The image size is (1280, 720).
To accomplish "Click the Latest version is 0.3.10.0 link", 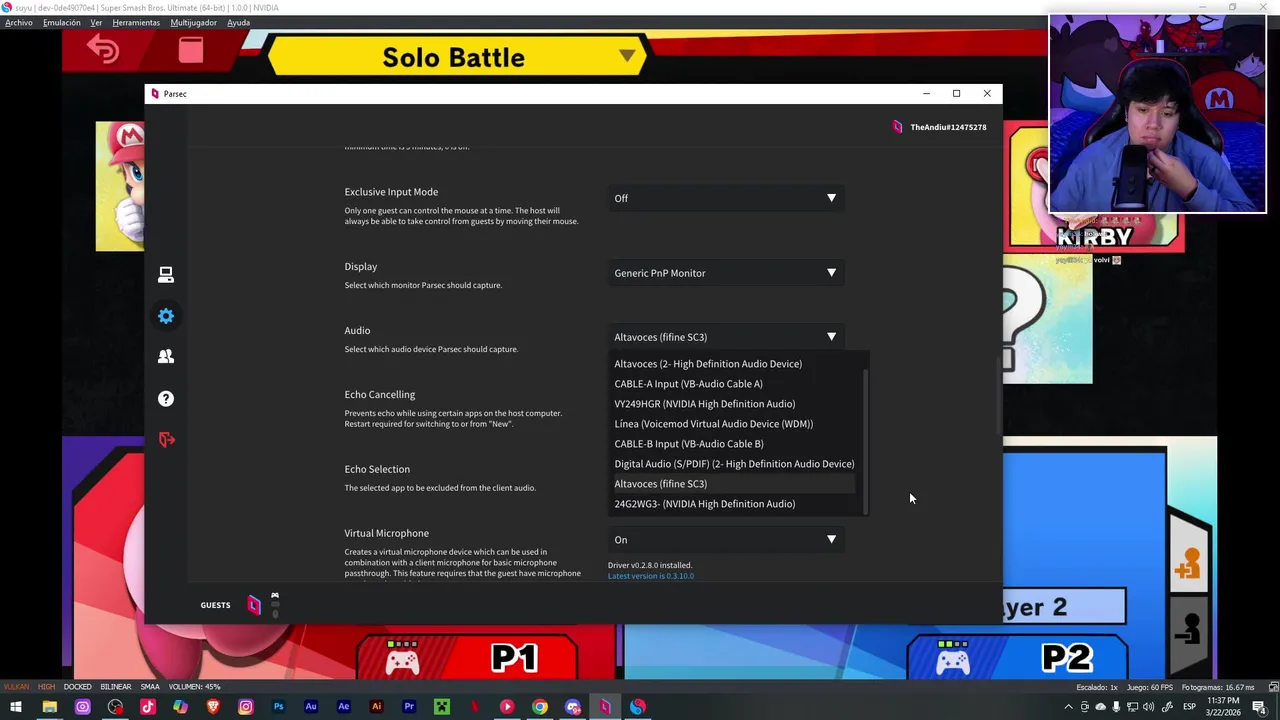I will tap(651, 576).
